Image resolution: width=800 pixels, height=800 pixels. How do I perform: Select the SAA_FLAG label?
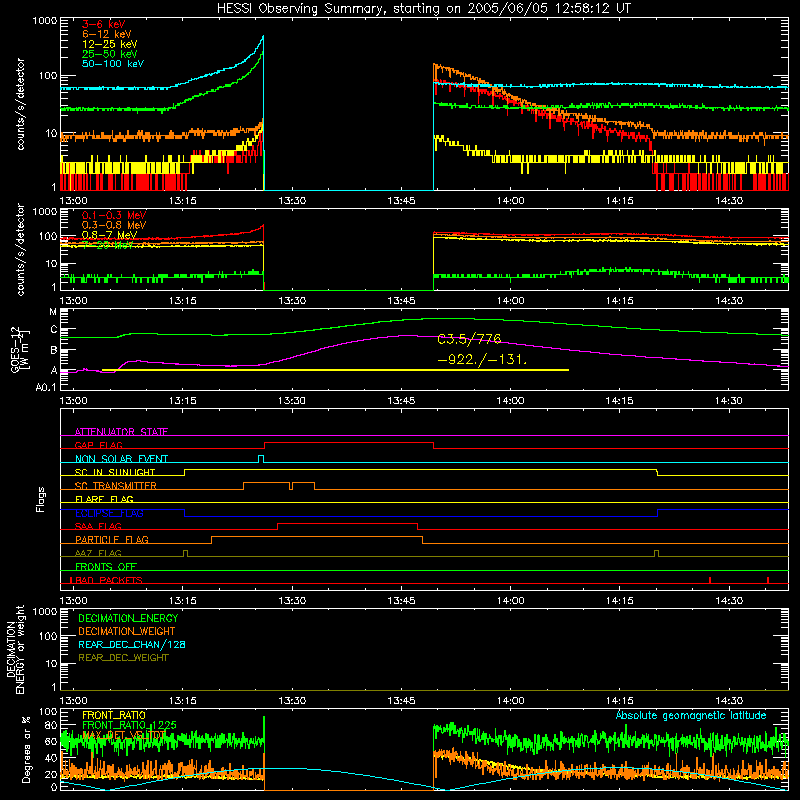tap(98, 526)
